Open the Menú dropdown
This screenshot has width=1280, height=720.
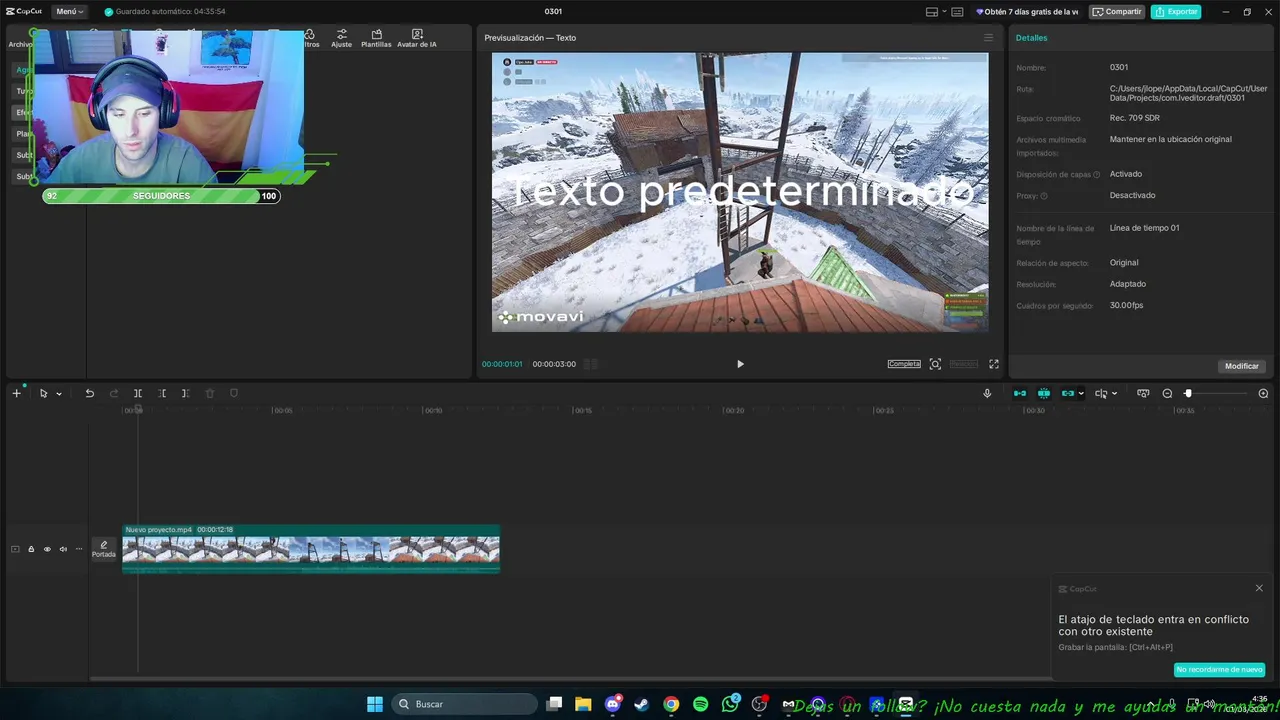pyautogui.click(x=69, y=12)
